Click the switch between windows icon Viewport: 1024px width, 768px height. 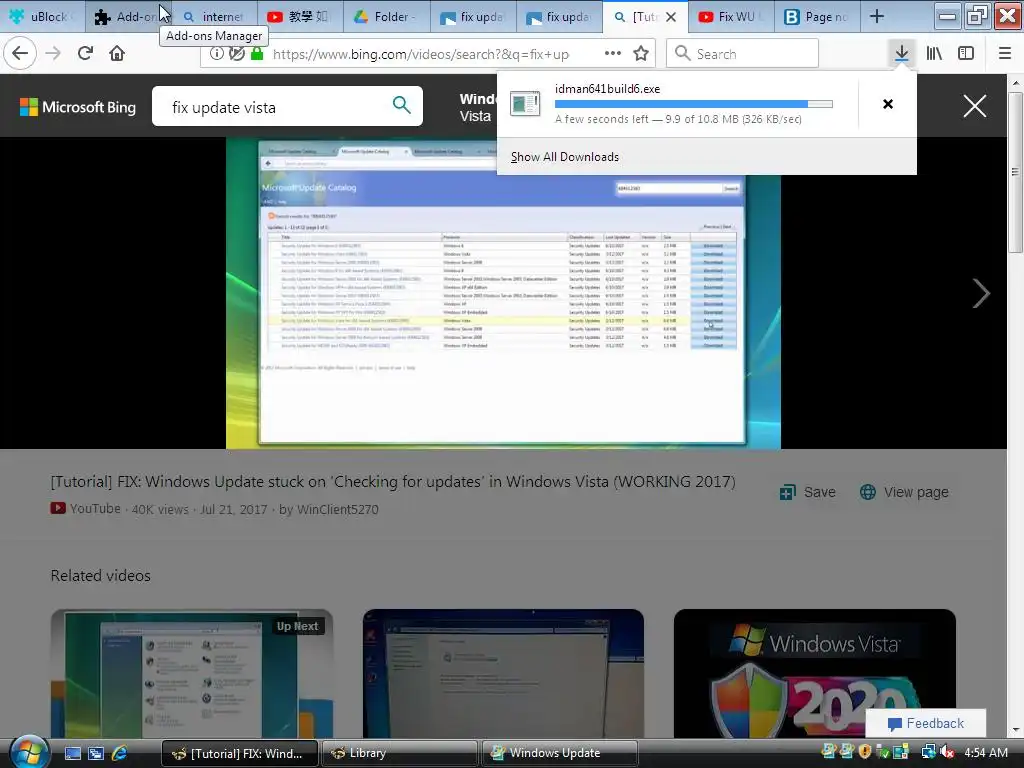click(x=96, y=753)
